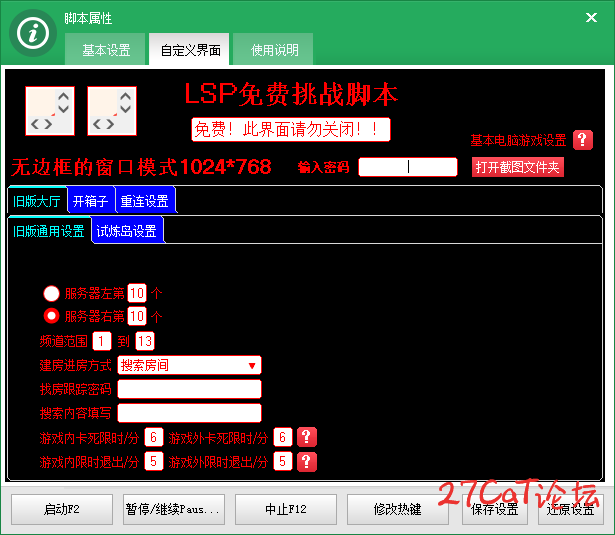Click right arrow in second scroll box
This screenshot has width=615, height=535.
coord(110,124)
